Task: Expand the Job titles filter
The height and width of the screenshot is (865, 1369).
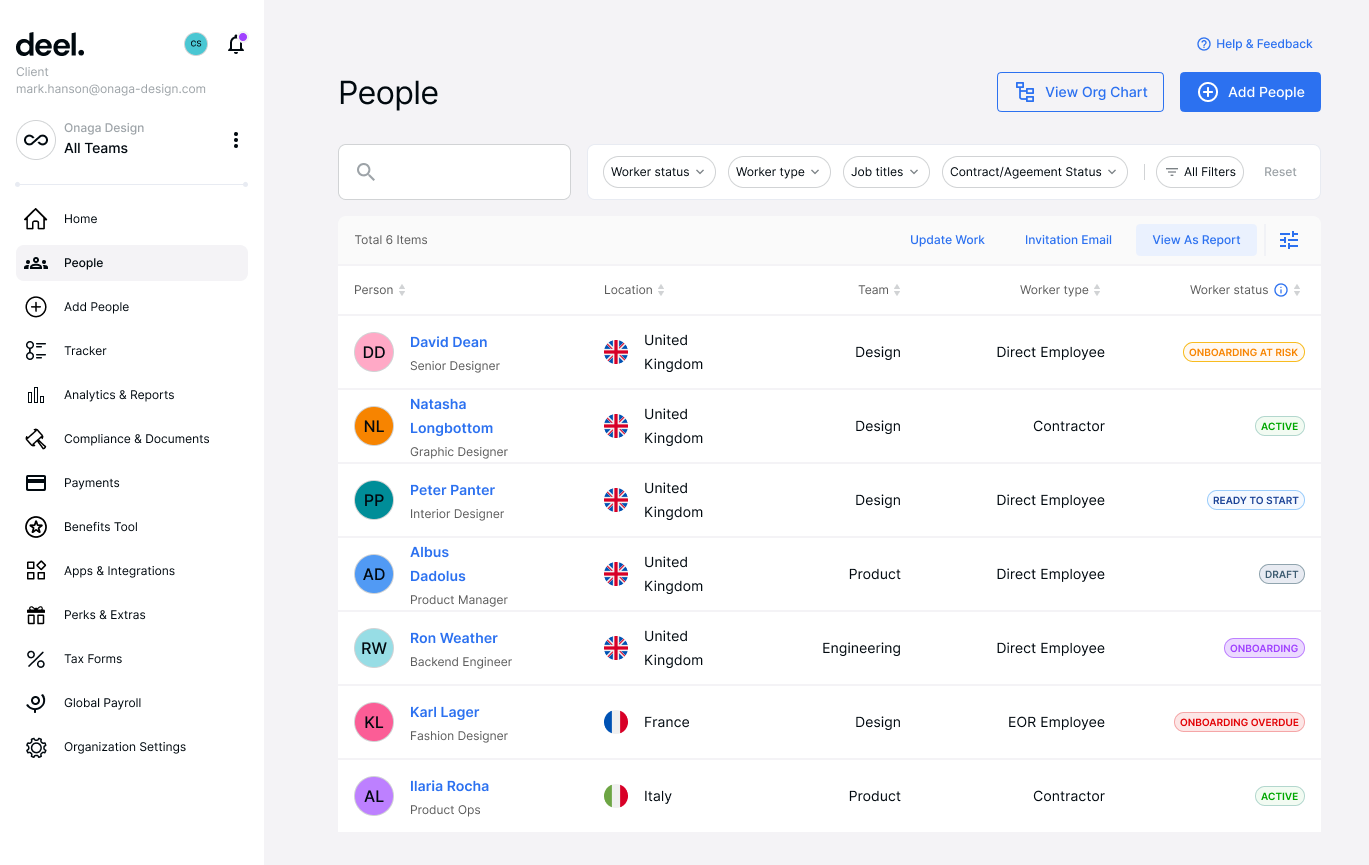Action: click(886, 172)
